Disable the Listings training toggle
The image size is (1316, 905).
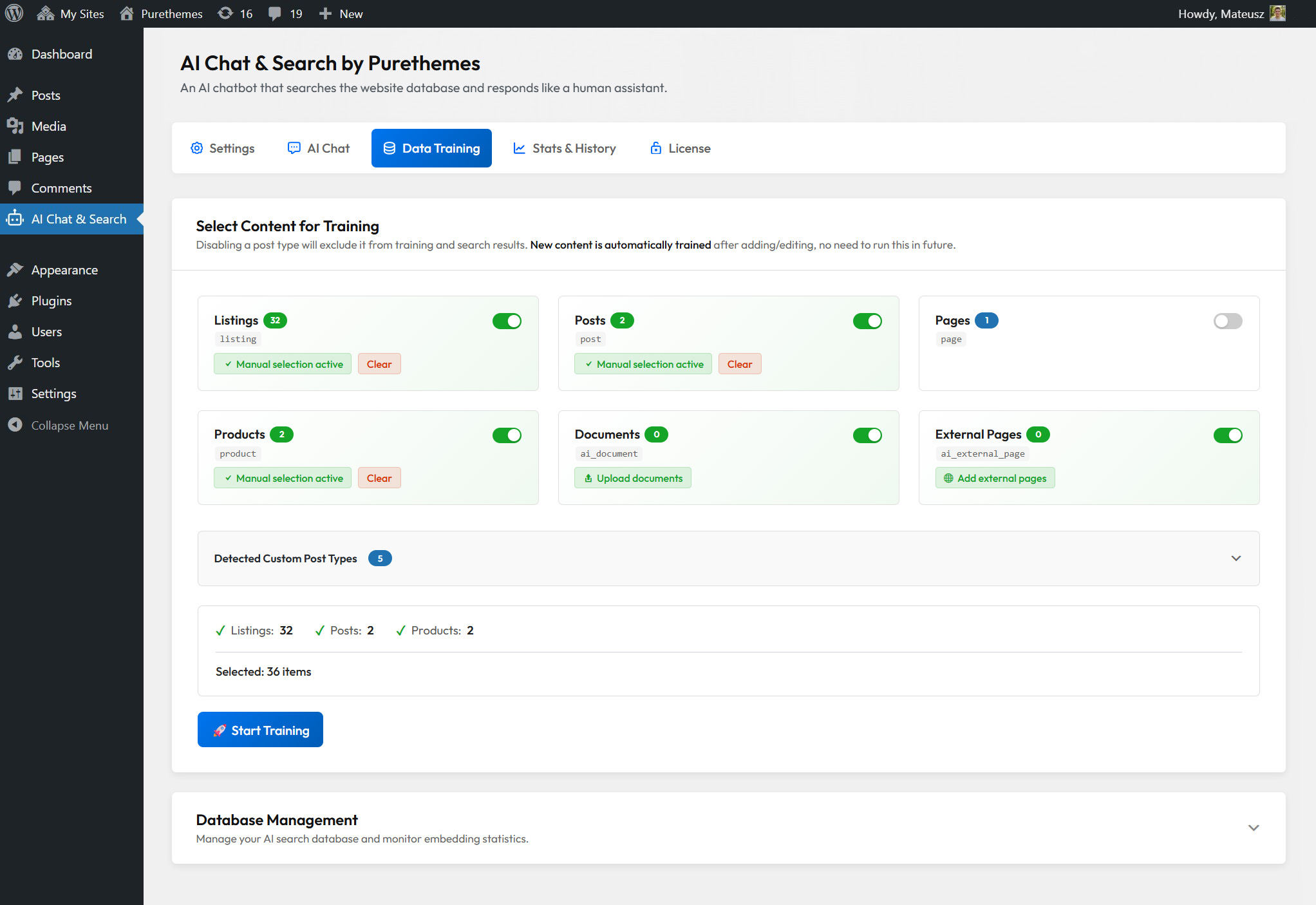click(x=507, y=321)
